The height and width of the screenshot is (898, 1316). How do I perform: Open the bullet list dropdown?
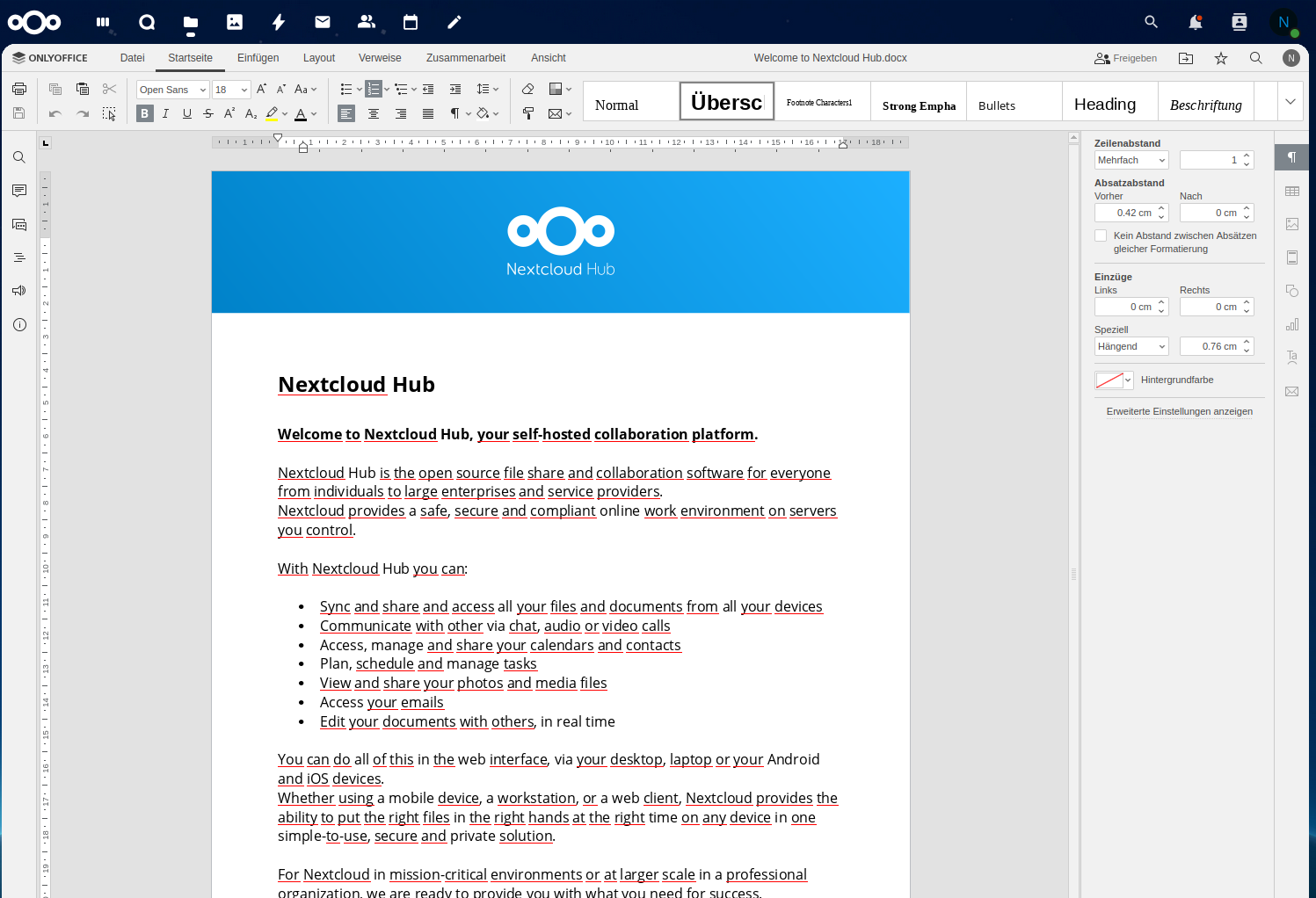pyautogui.click(x=360, y=90)
